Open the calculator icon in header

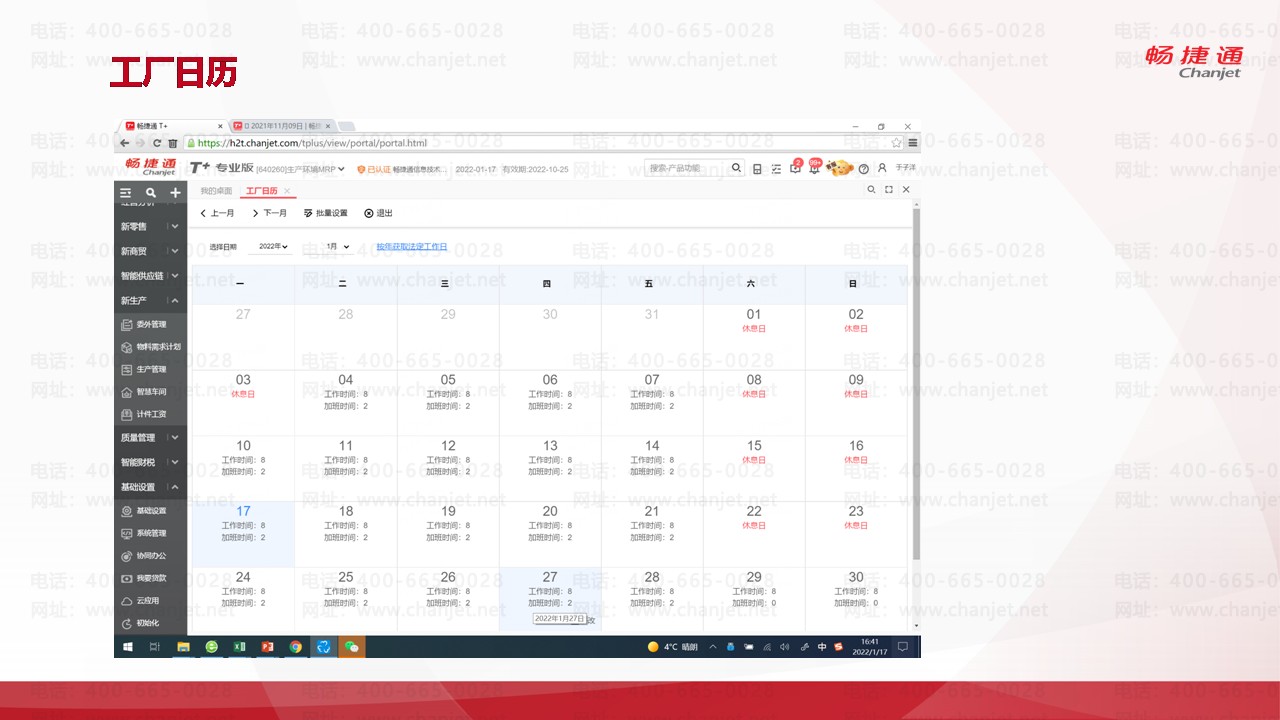tap(757, 169)
